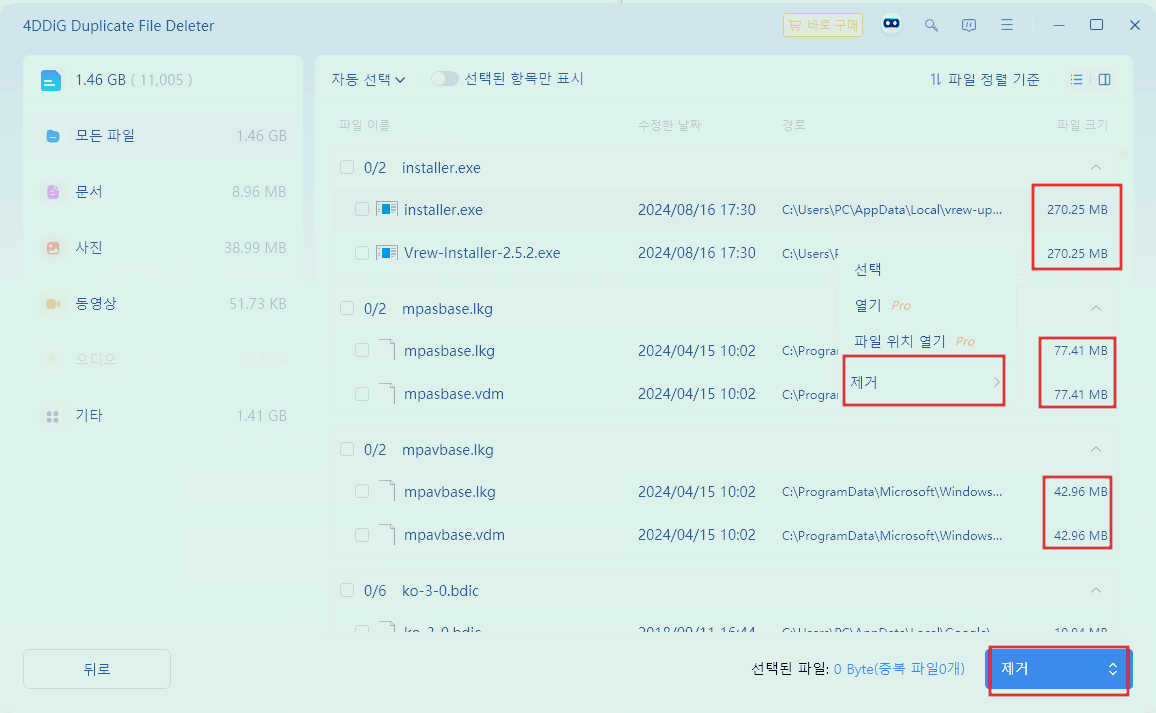The height and width of the screenshot is (713, 1156).
Task: Open the feedback message icon
Action: (969, 25)
